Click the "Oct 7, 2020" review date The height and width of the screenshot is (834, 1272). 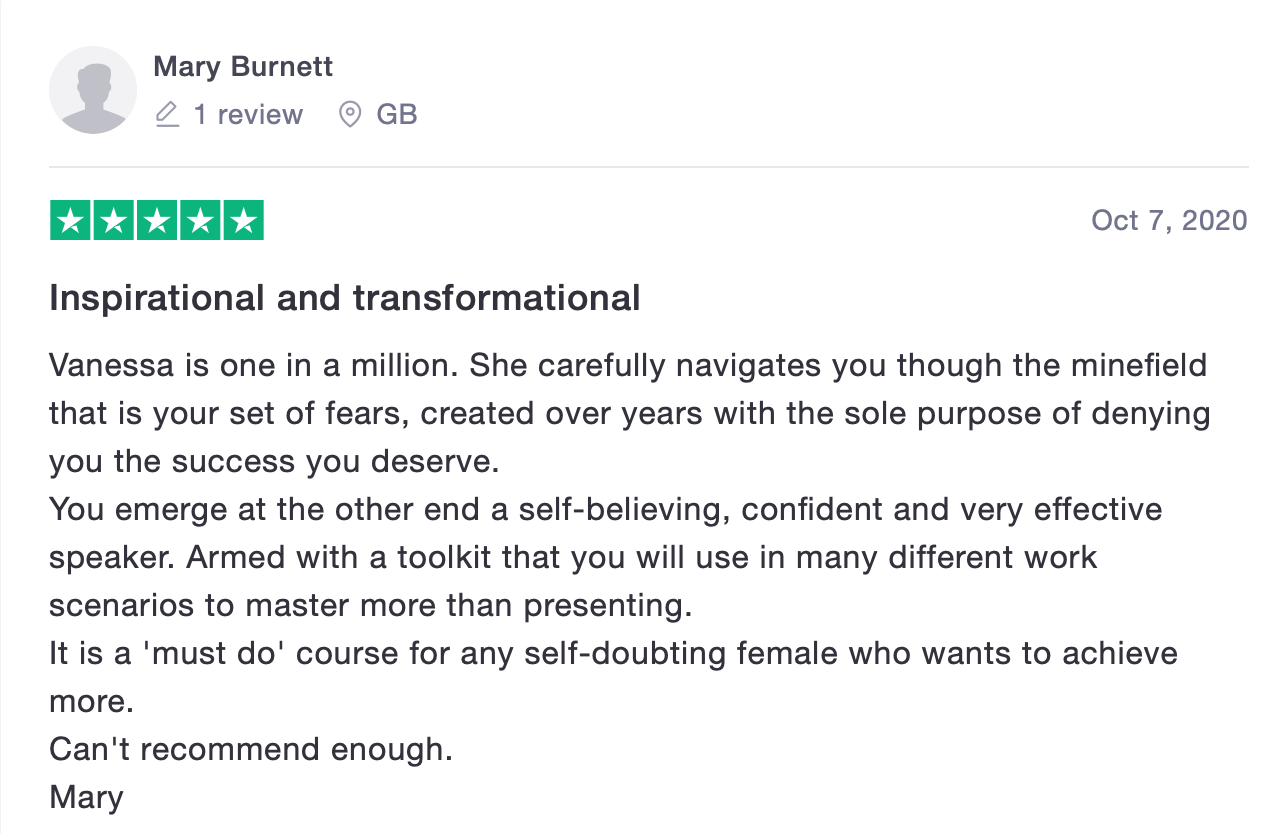pyautogui.click(x=1169, y=220)
